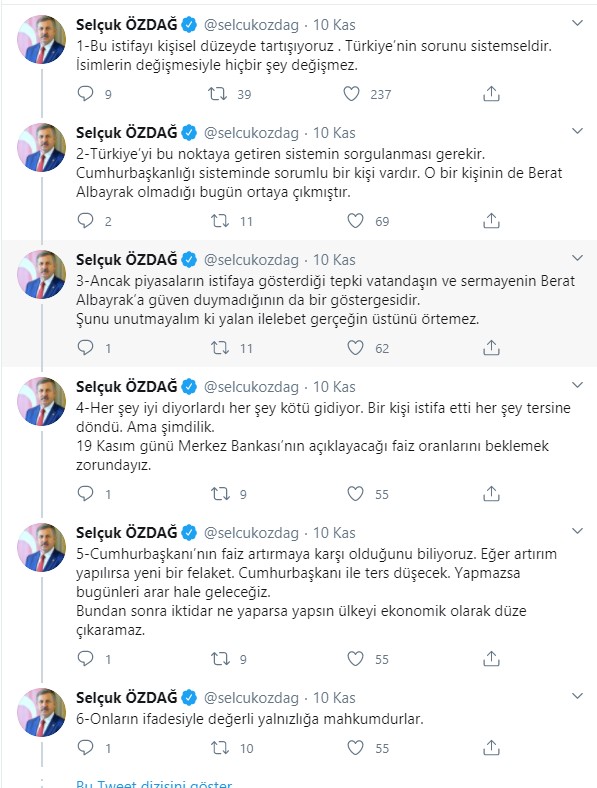This screenshot has width=597, height=788.
Task: Like tweet 3 with 62 likes
Action: (355, 348)
